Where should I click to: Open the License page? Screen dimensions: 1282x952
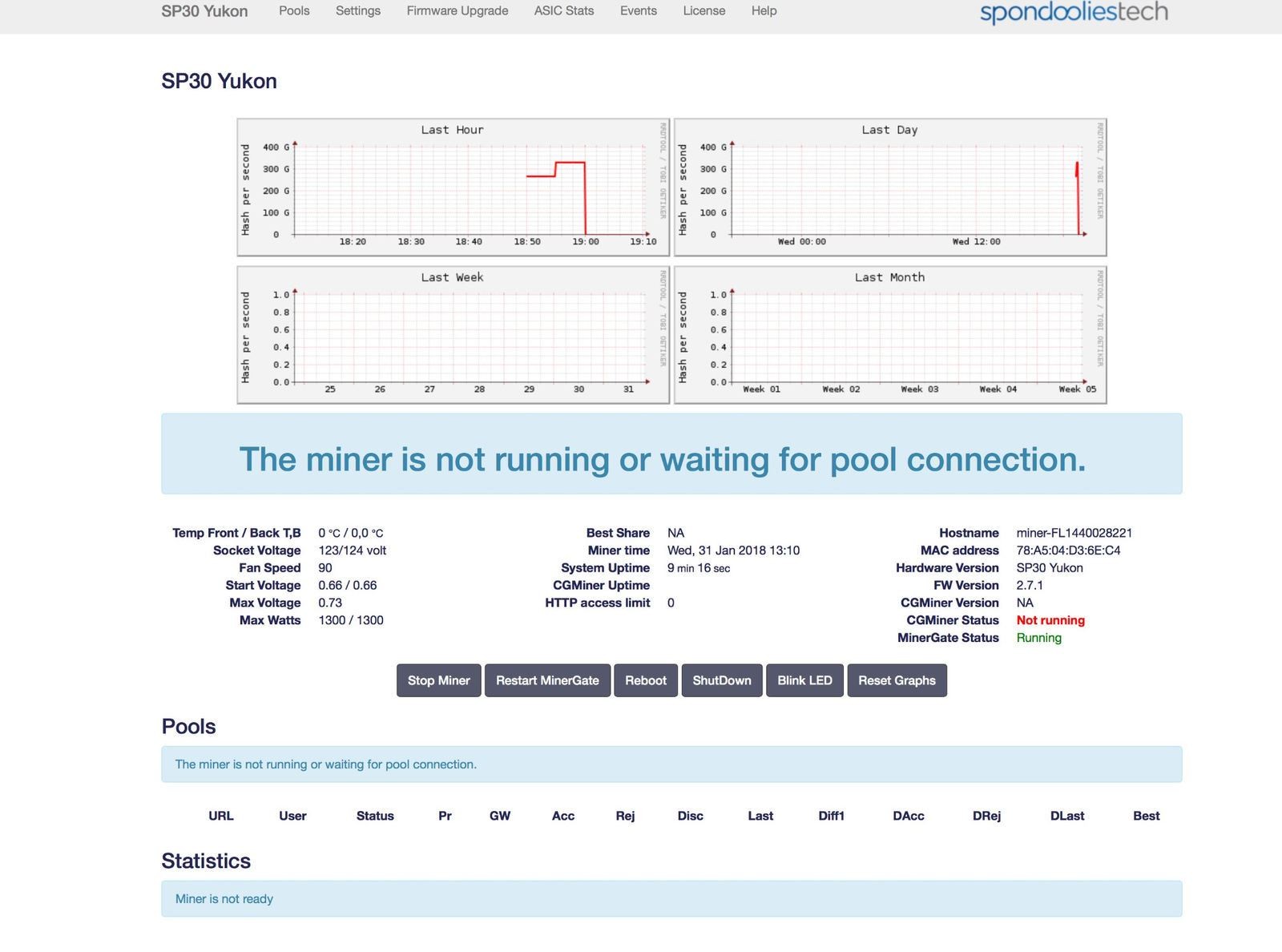click(x=704, y=10)
